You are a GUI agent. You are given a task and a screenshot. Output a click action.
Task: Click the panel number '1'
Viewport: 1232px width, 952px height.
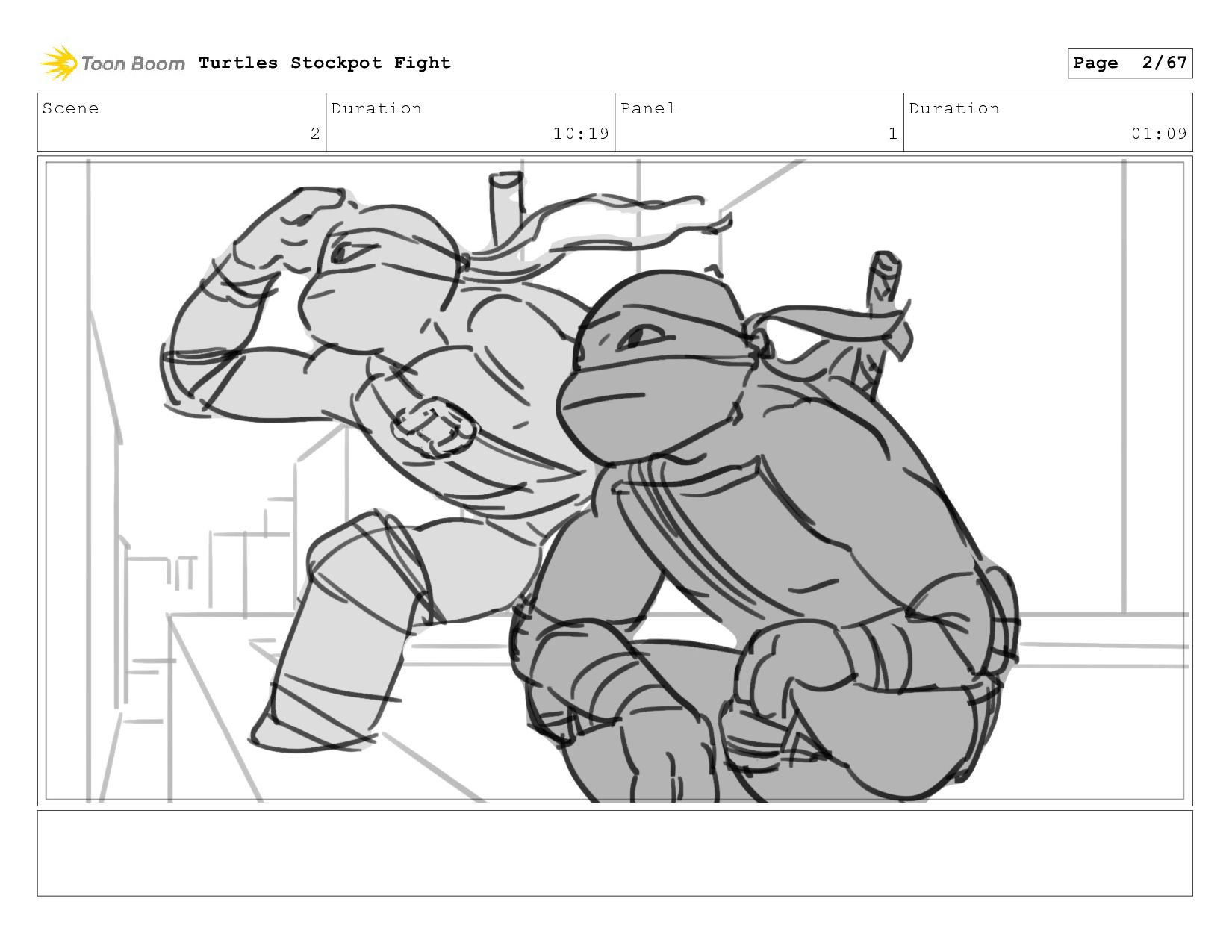892,134
